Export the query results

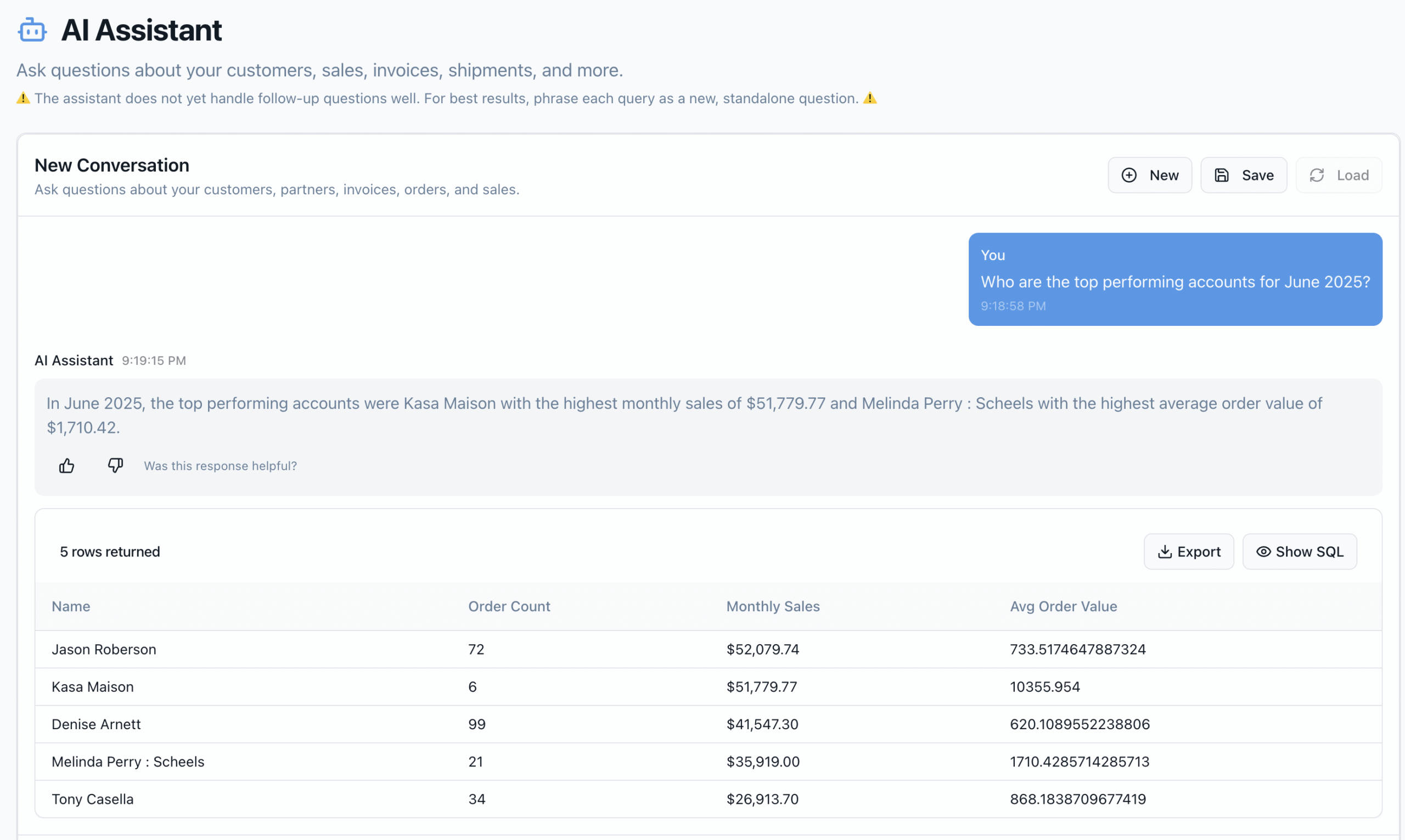tap(1189, 552)
